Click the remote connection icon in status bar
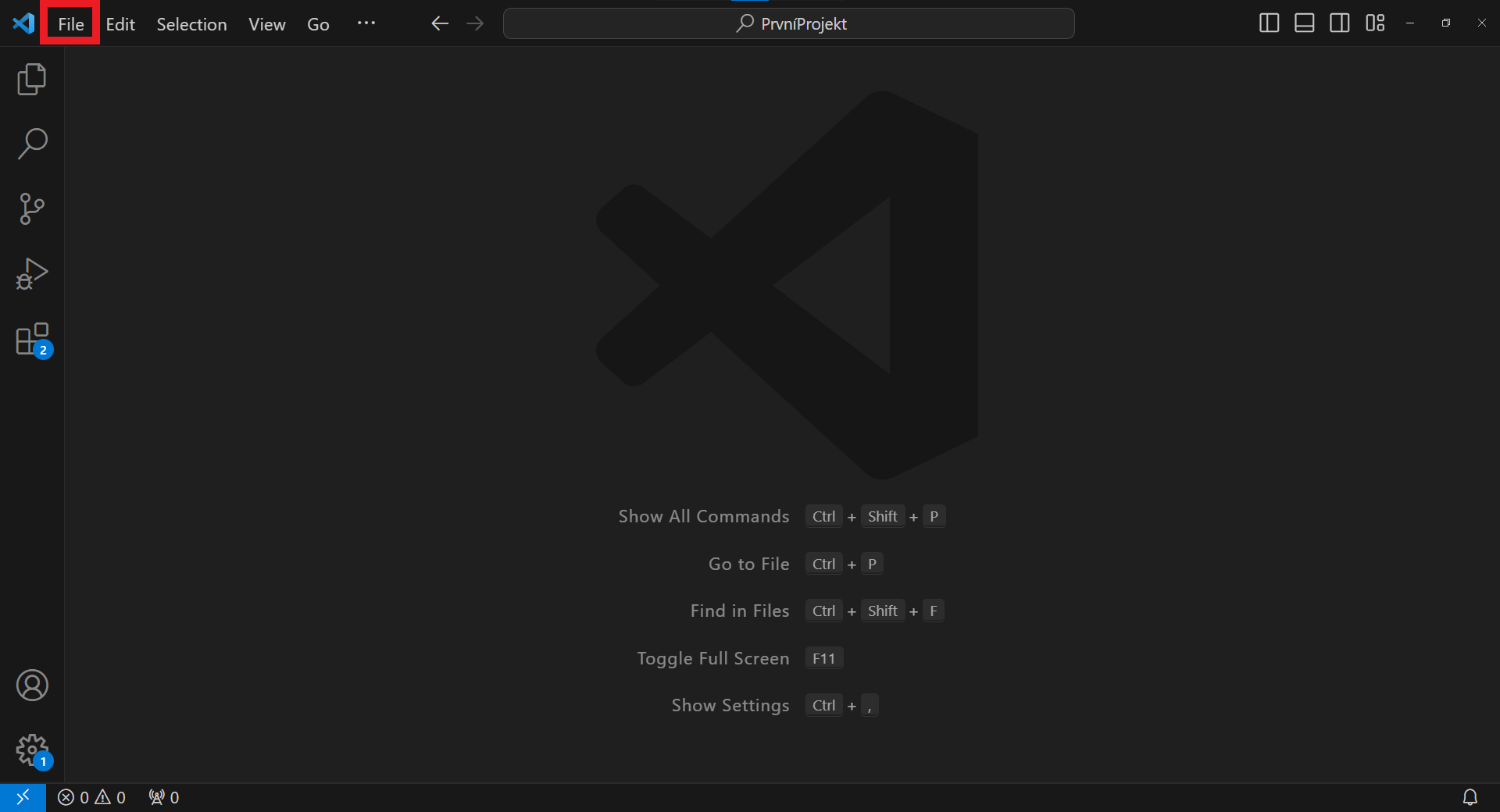This screenshot has height=812, width=1500. coord(23,797)
